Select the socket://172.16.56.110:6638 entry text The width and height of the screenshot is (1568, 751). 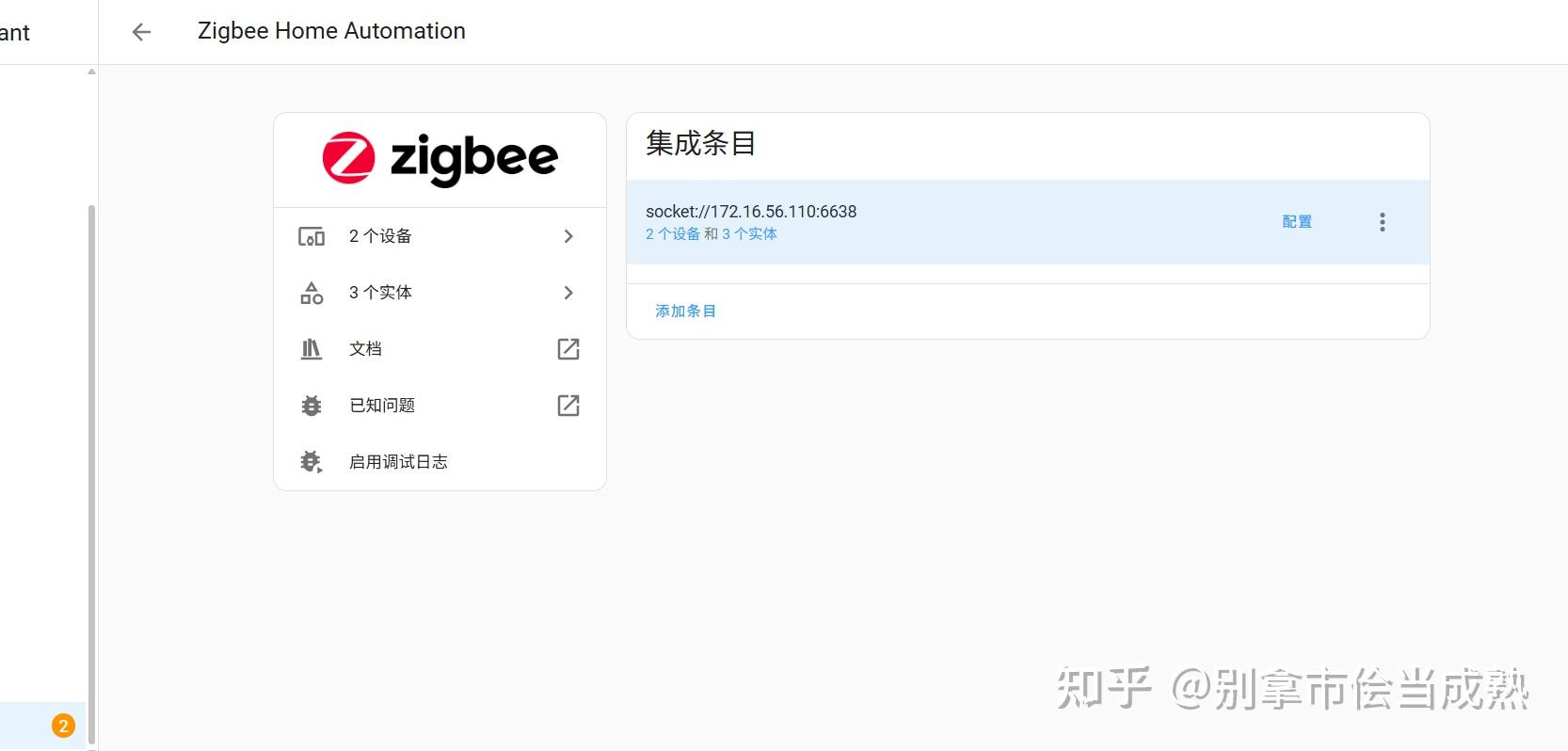click(x=751, y=212)
